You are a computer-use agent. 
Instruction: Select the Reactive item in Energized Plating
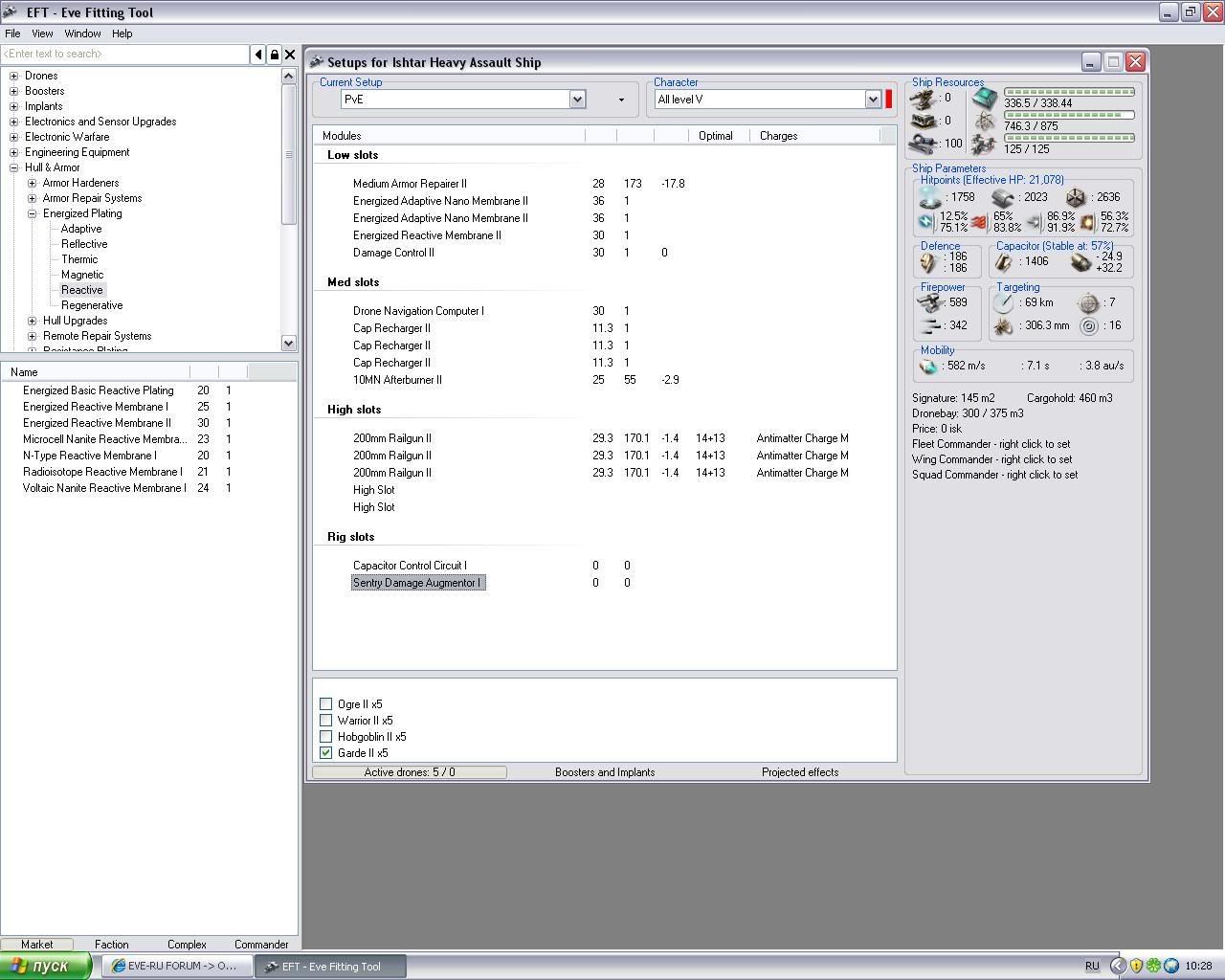[x=82, y=290]
